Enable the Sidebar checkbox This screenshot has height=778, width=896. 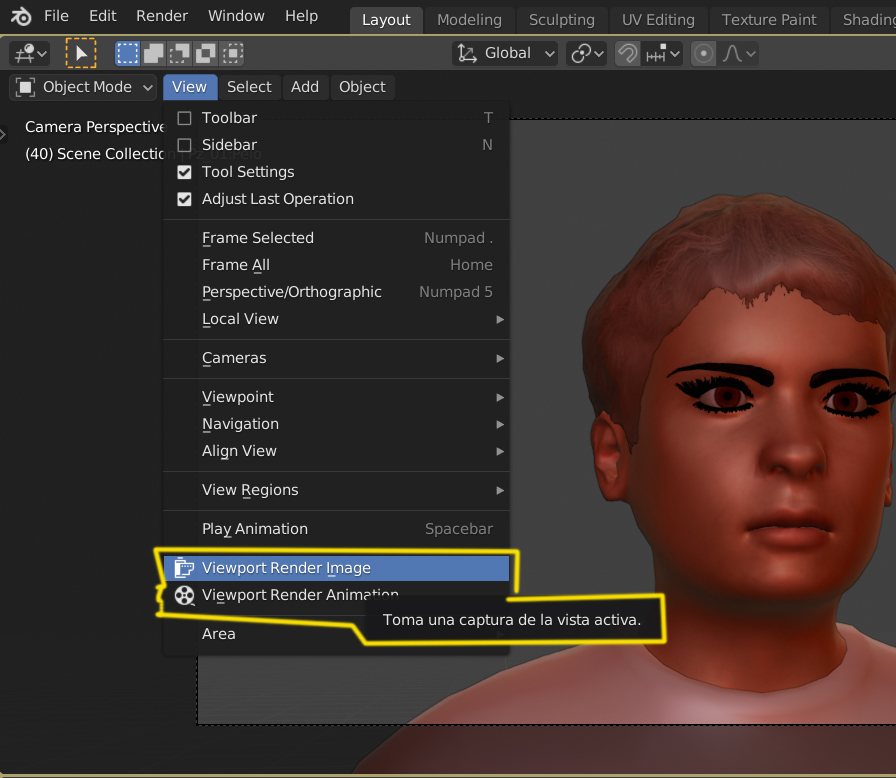tap(184, 145)
